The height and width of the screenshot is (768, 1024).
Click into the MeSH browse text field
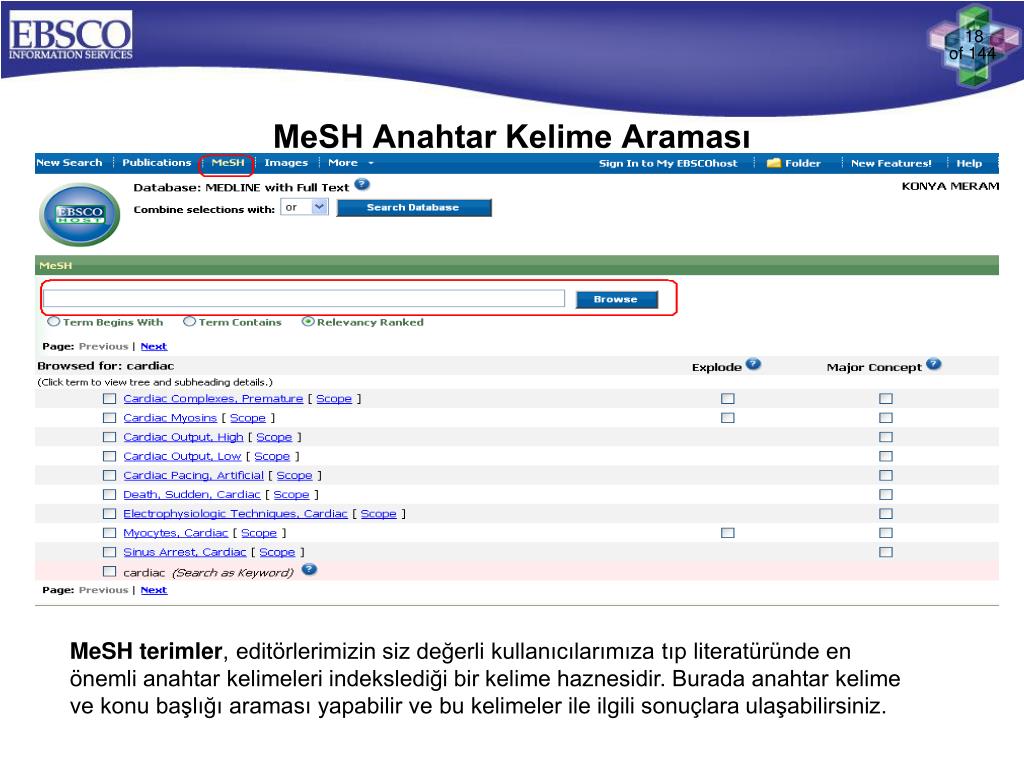[304, 298]
